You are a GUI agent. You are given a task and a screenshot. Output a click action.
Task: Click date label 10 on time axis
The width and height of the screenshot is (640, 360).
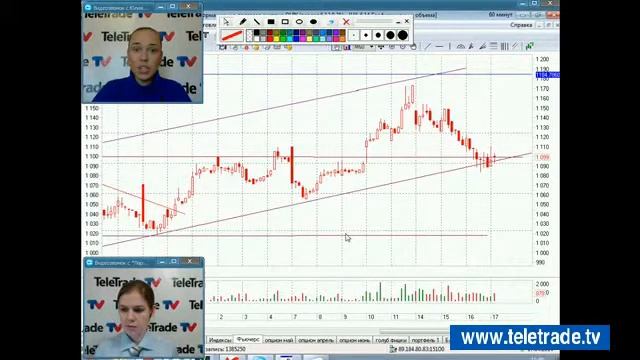371,317
